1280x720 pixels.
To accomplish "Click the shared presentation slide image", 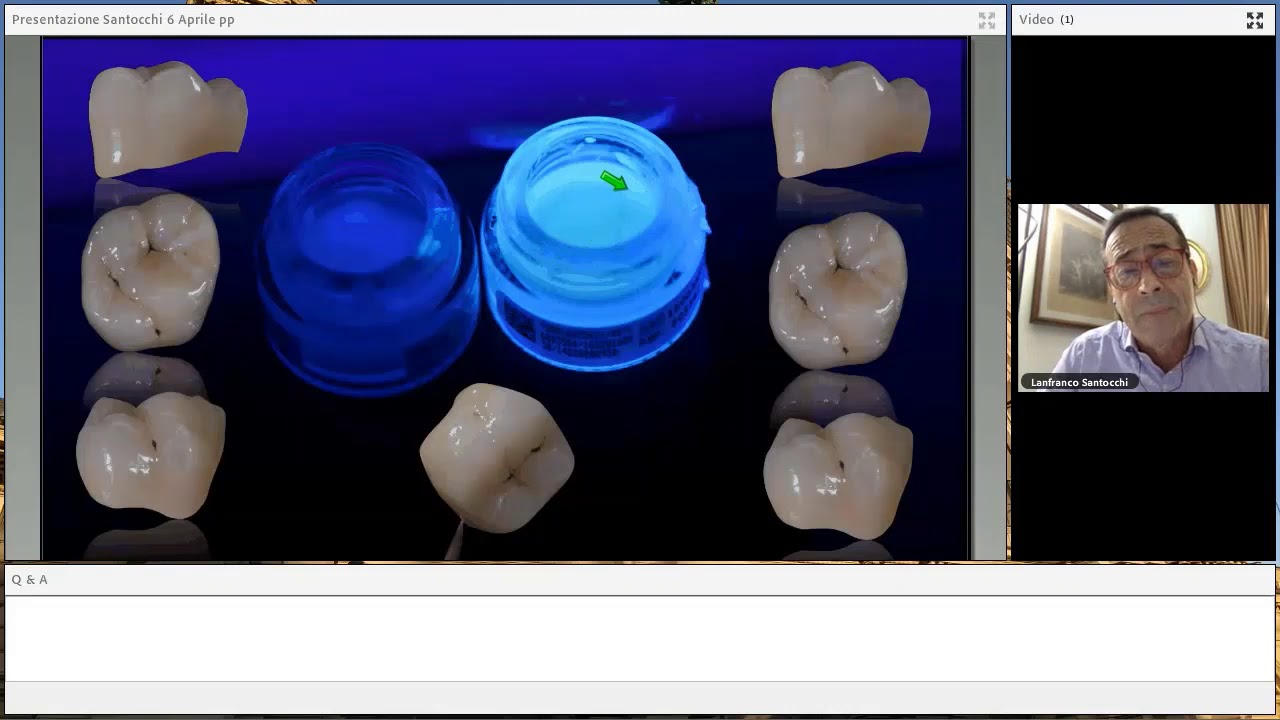I will click(x=505, y=298).
